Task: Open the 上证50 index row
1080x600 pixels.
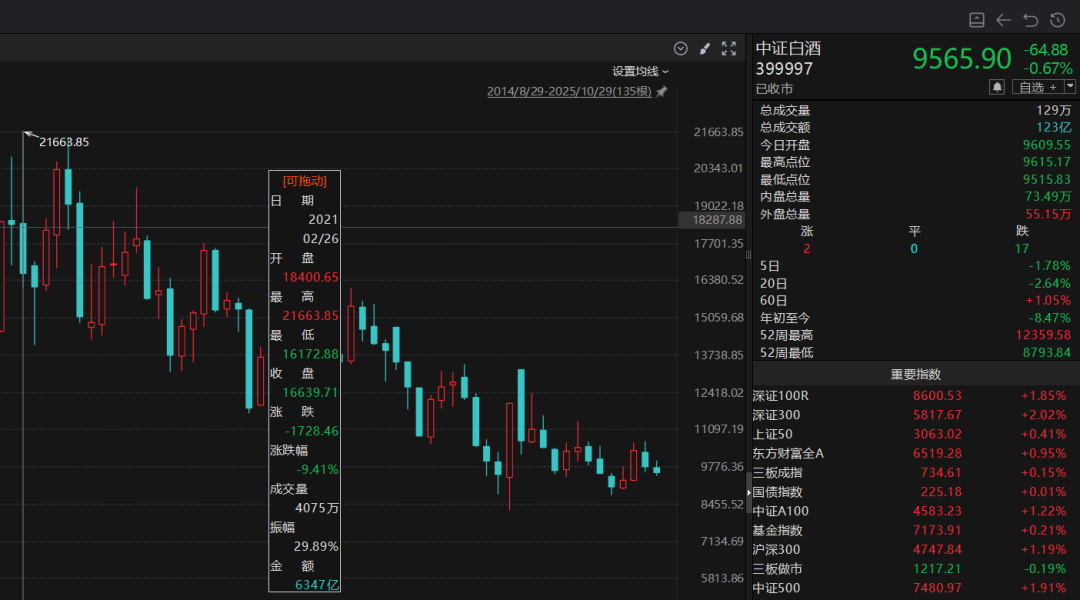Action: 915,435
